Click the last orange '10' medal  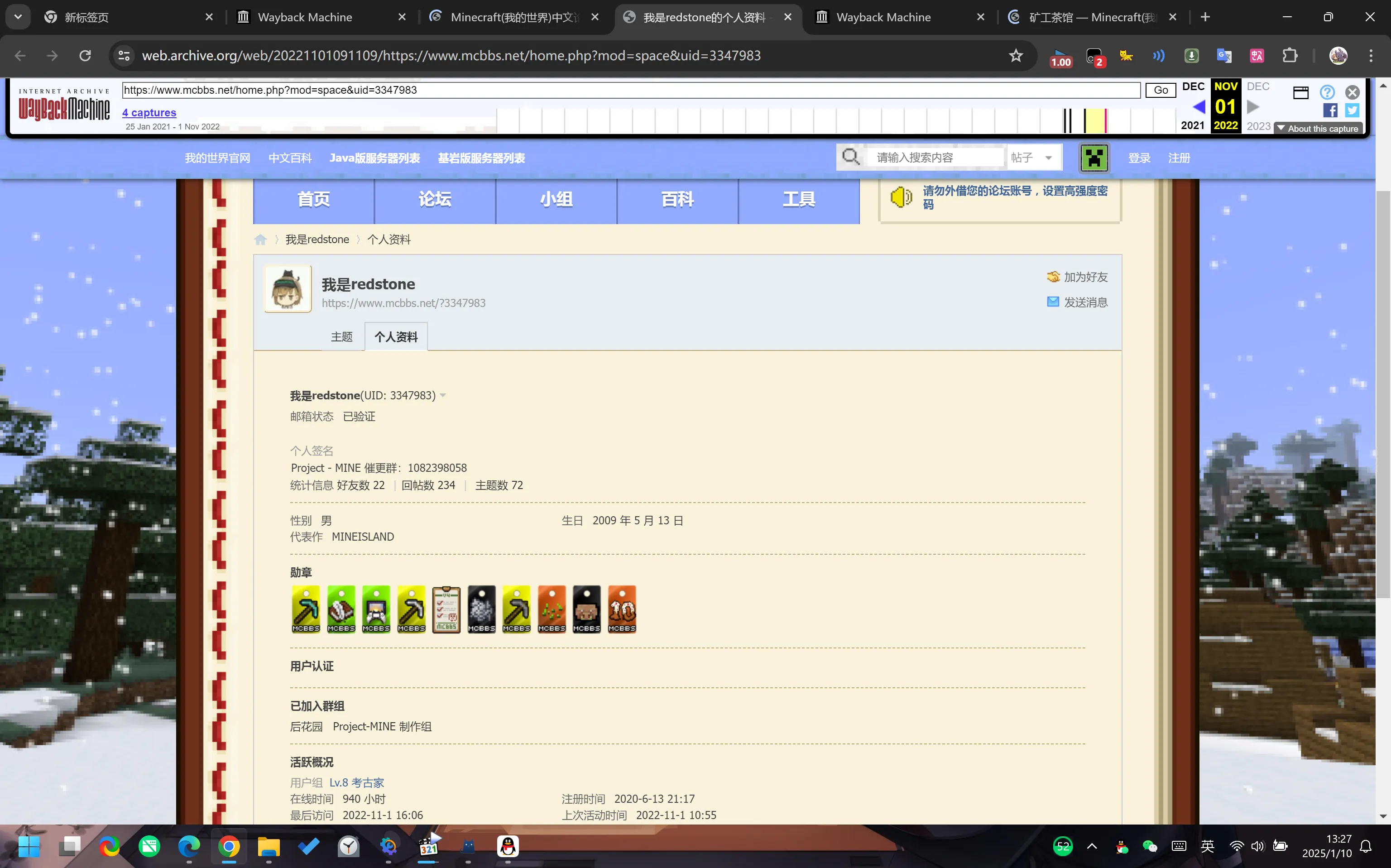(622, 609)
